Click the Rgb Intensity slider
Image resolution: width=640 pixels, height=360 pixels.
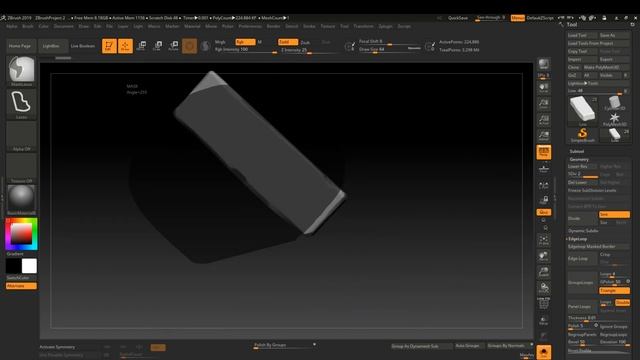click(246, 50)
